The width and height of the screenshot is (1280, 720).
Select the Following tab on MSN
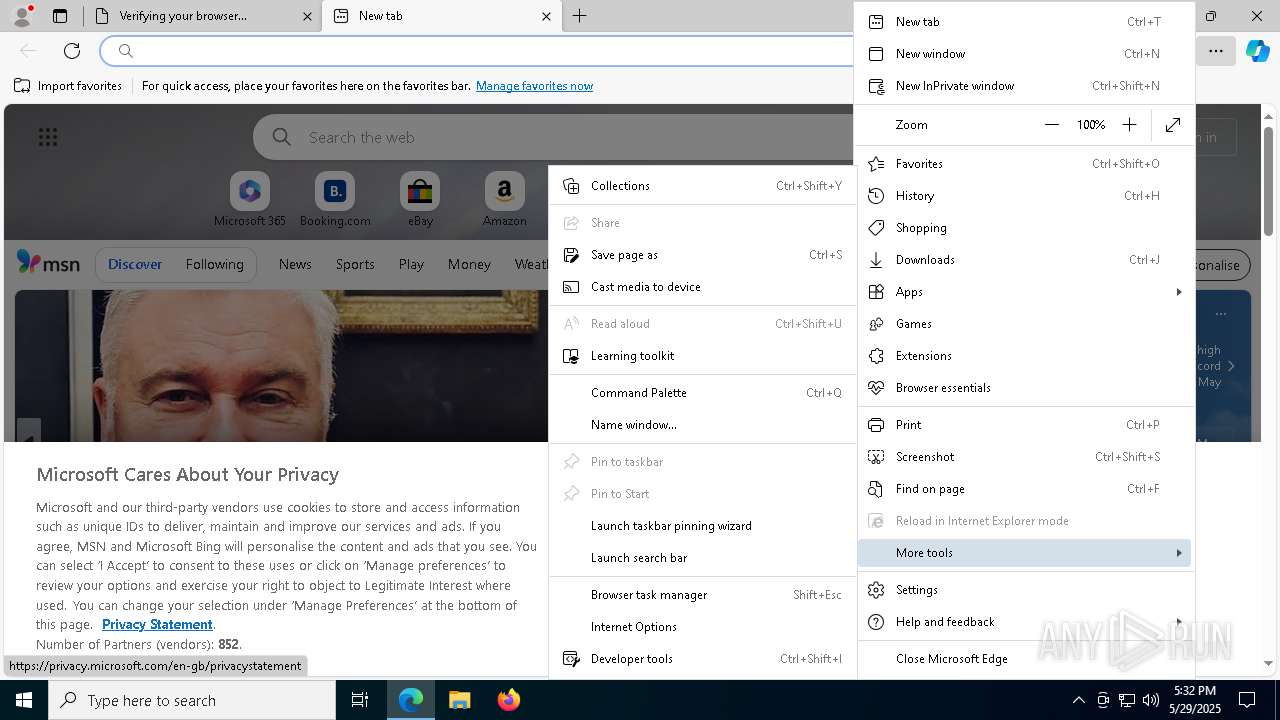coord(214,264)
